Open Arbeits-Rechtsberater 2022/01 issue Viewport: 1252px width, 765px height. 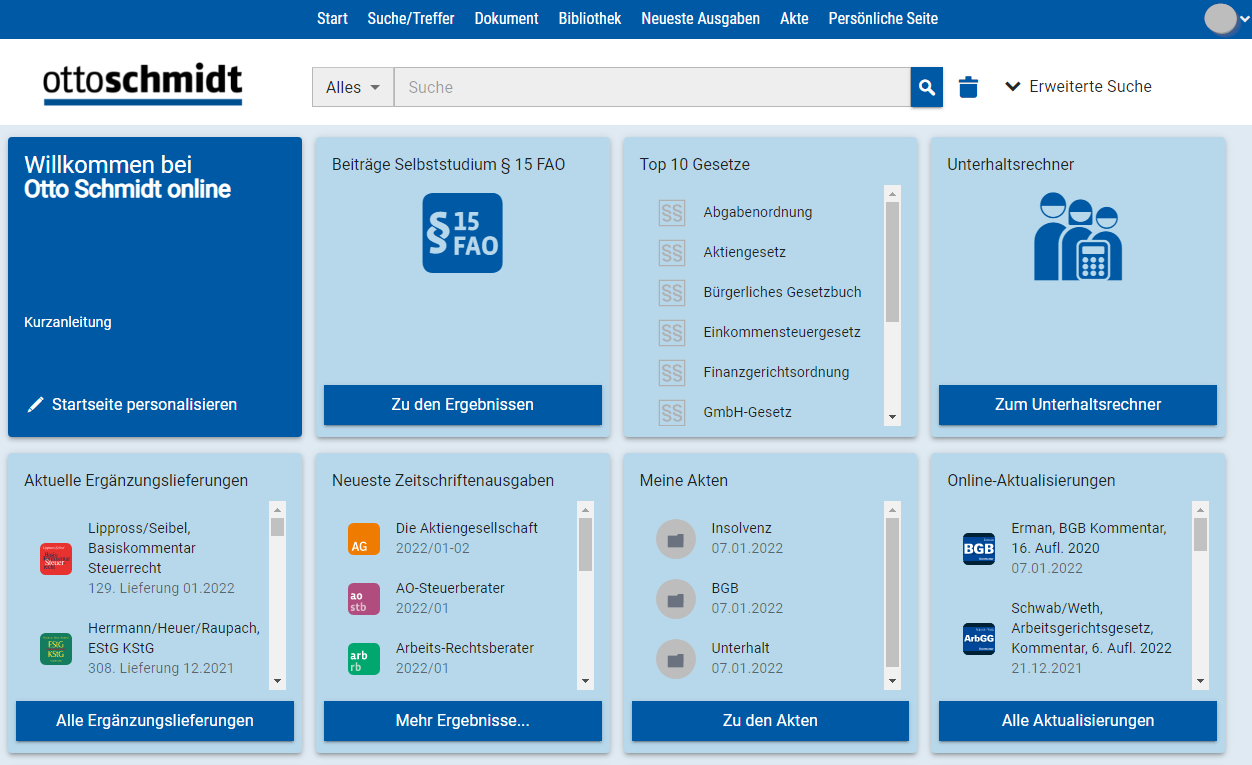tap(465, 658)
